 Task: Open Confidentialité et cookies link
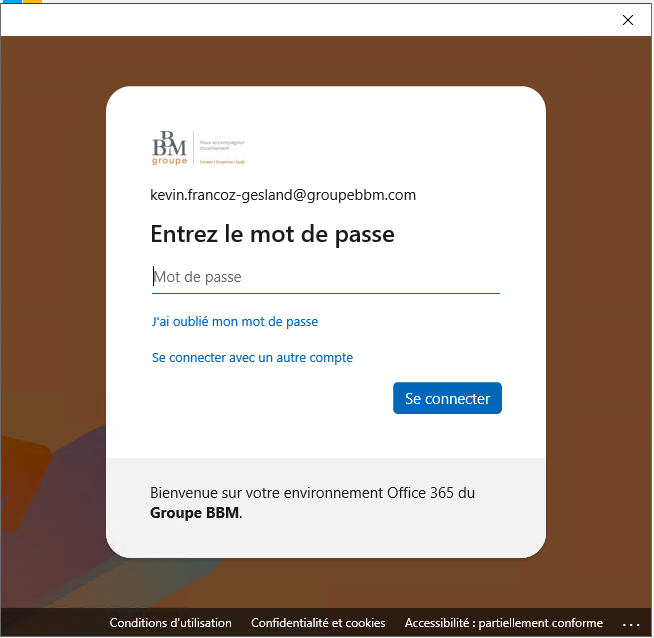(318, 623)
